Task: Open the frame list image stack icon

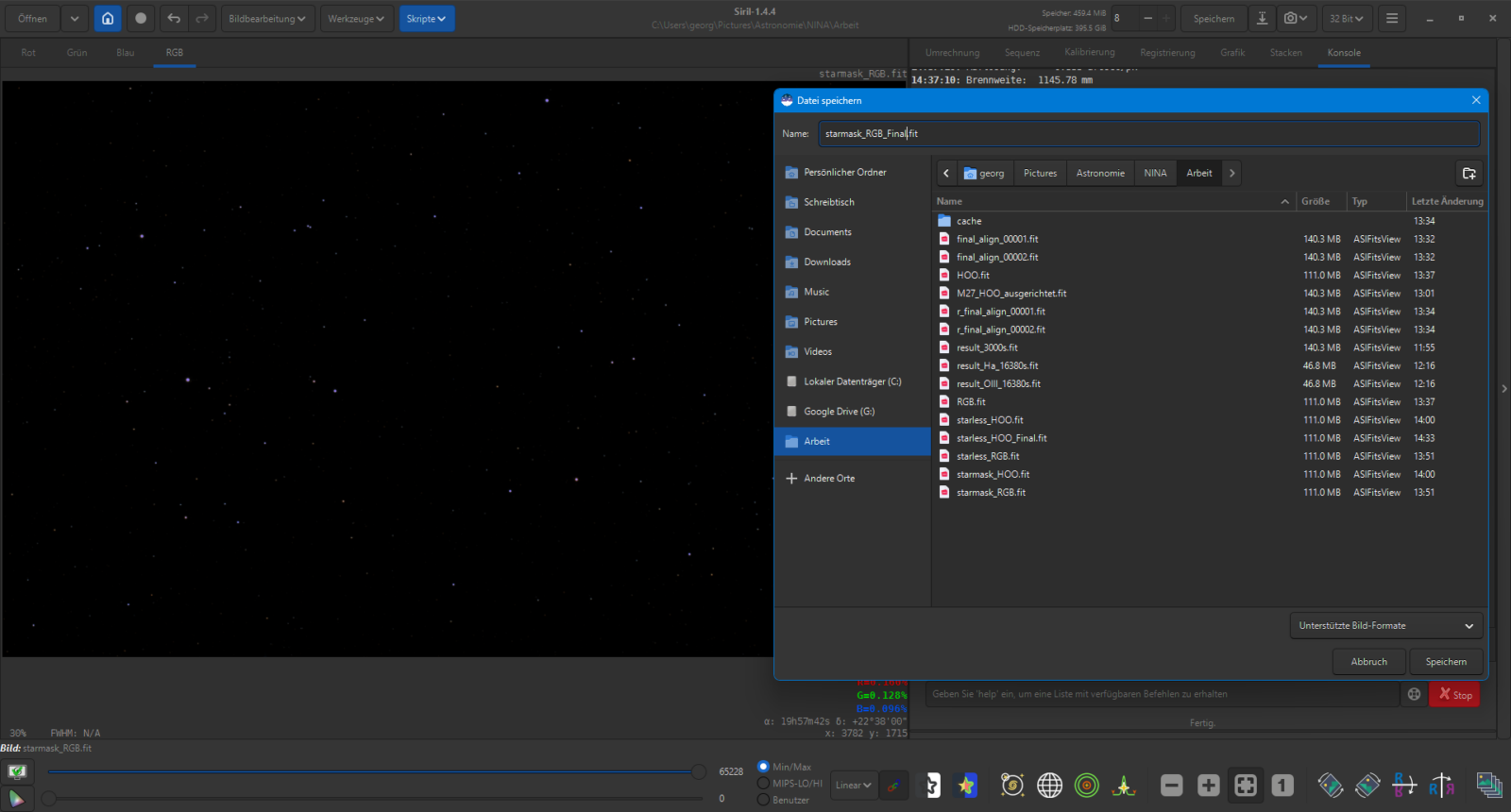Action: click(1489, 786)
